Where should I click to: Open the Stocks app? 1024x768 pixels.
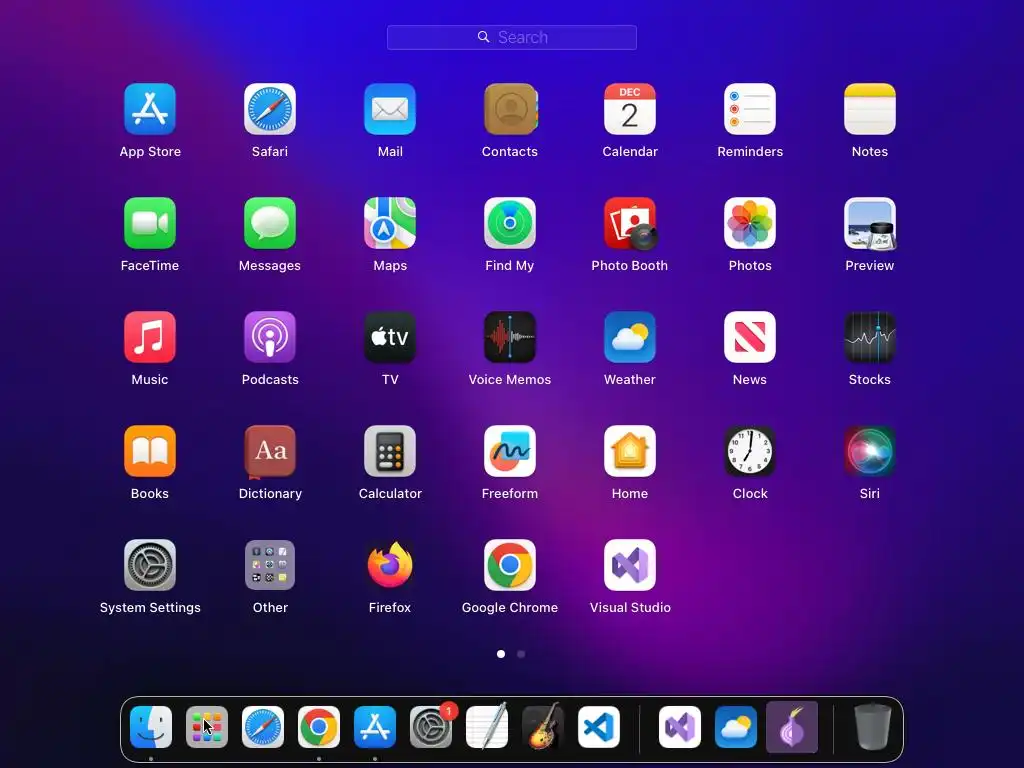(x=870, y=337)
